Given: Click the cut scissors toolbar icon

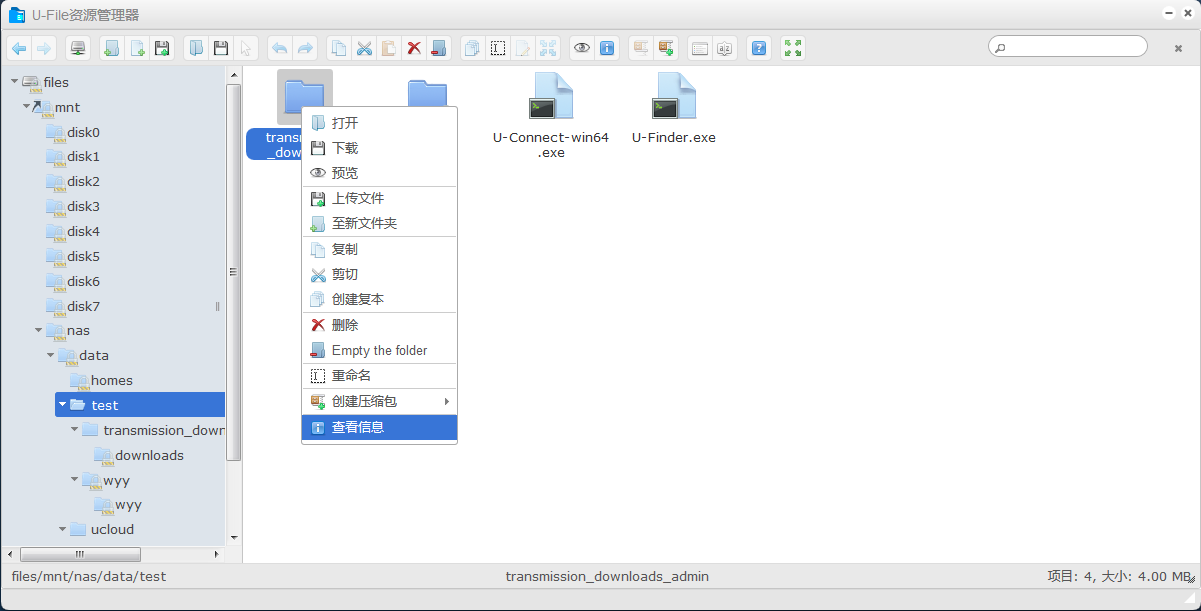Looking at the screenshot, I should point(364,48).
